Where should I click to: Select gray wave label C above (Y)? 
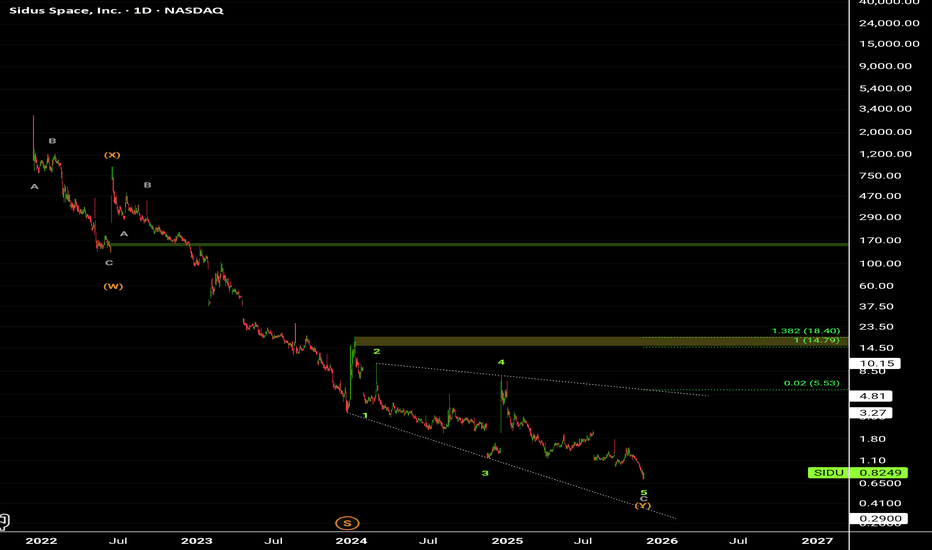point(644,499)
